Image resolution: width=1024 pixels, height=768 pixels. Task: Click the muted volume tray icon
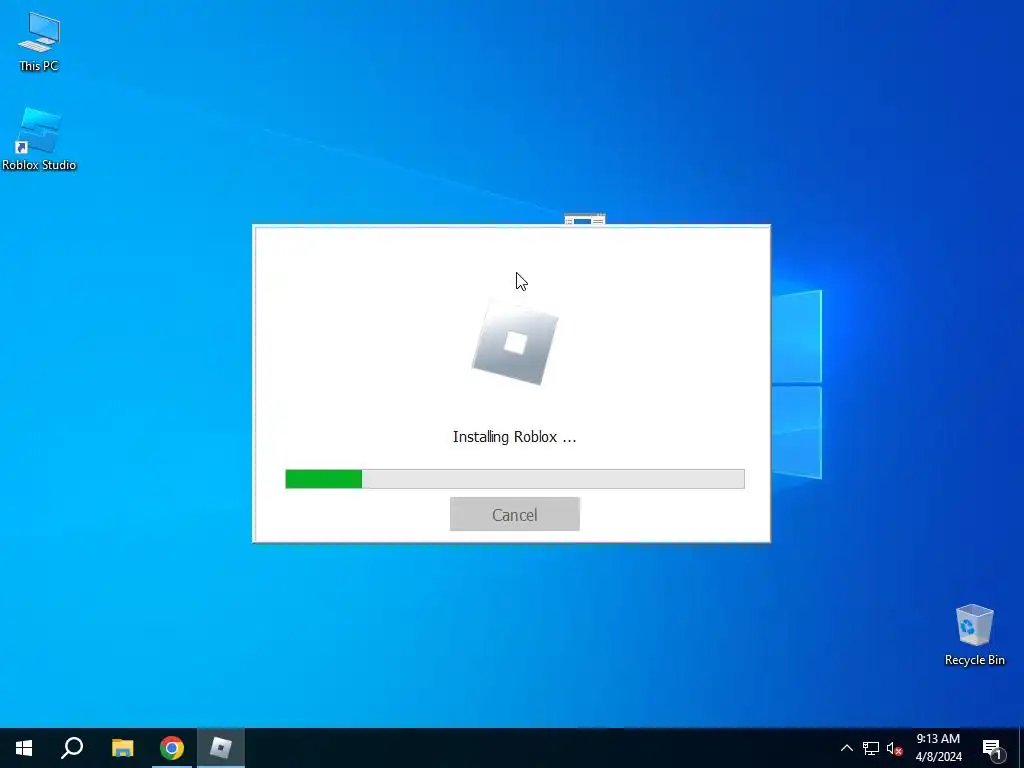tap(894, 748)
